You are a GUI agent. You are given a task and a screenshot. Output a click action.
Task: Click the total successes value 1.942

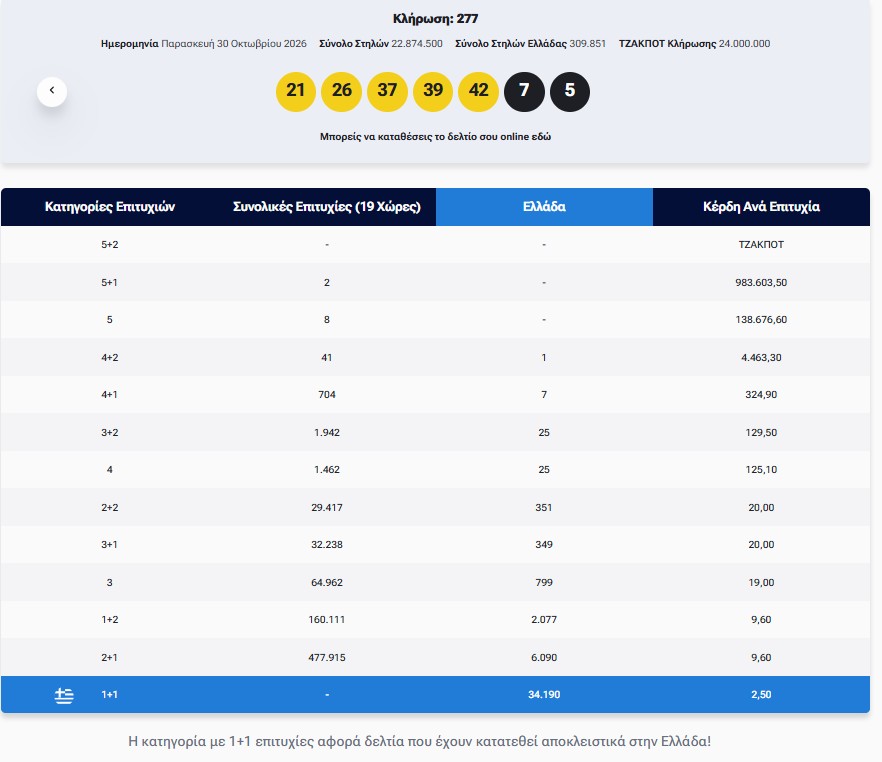click(x=327, y=432)
